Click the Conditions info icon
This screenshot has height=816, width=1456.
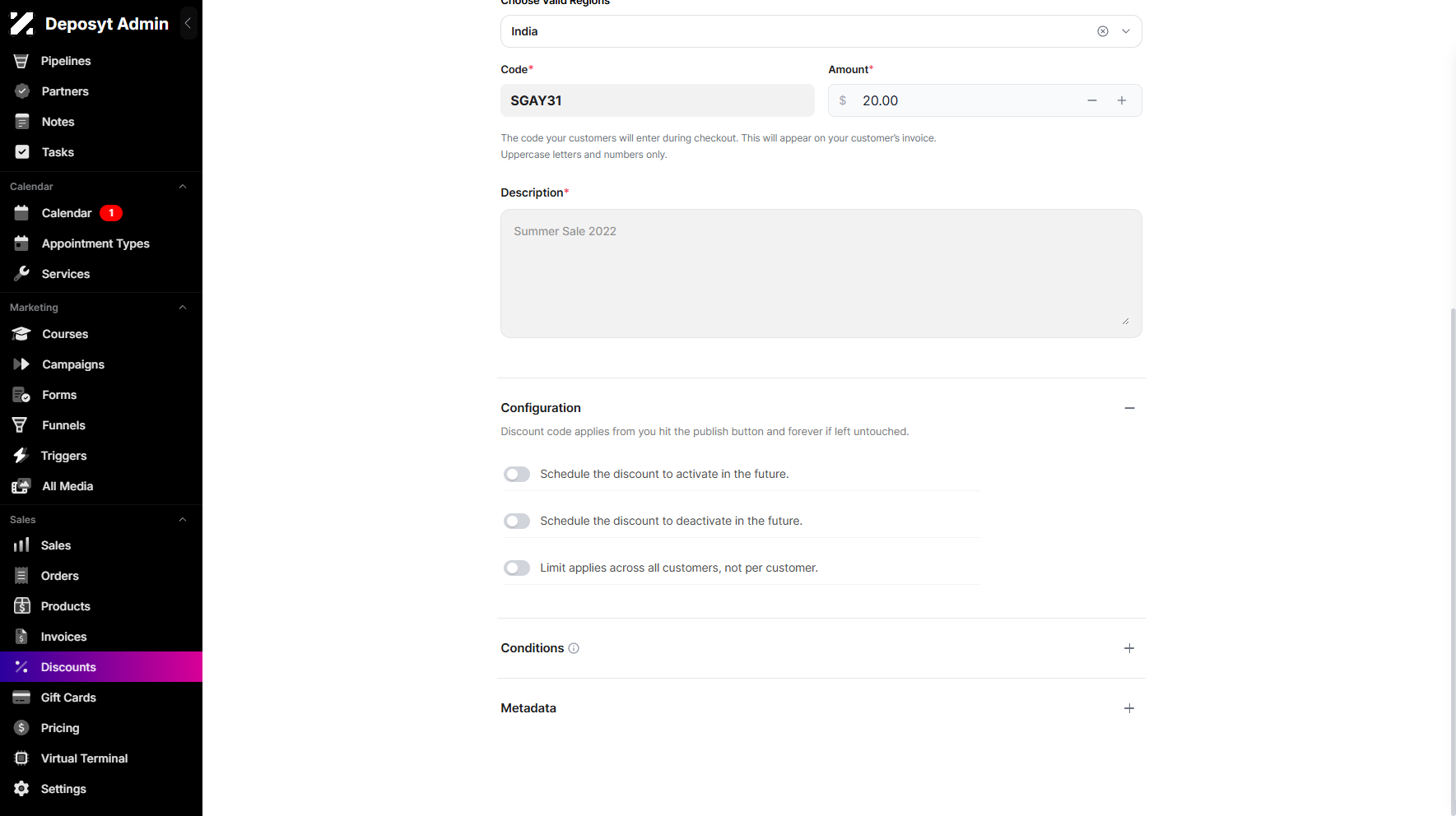click(x=574, y=648)
